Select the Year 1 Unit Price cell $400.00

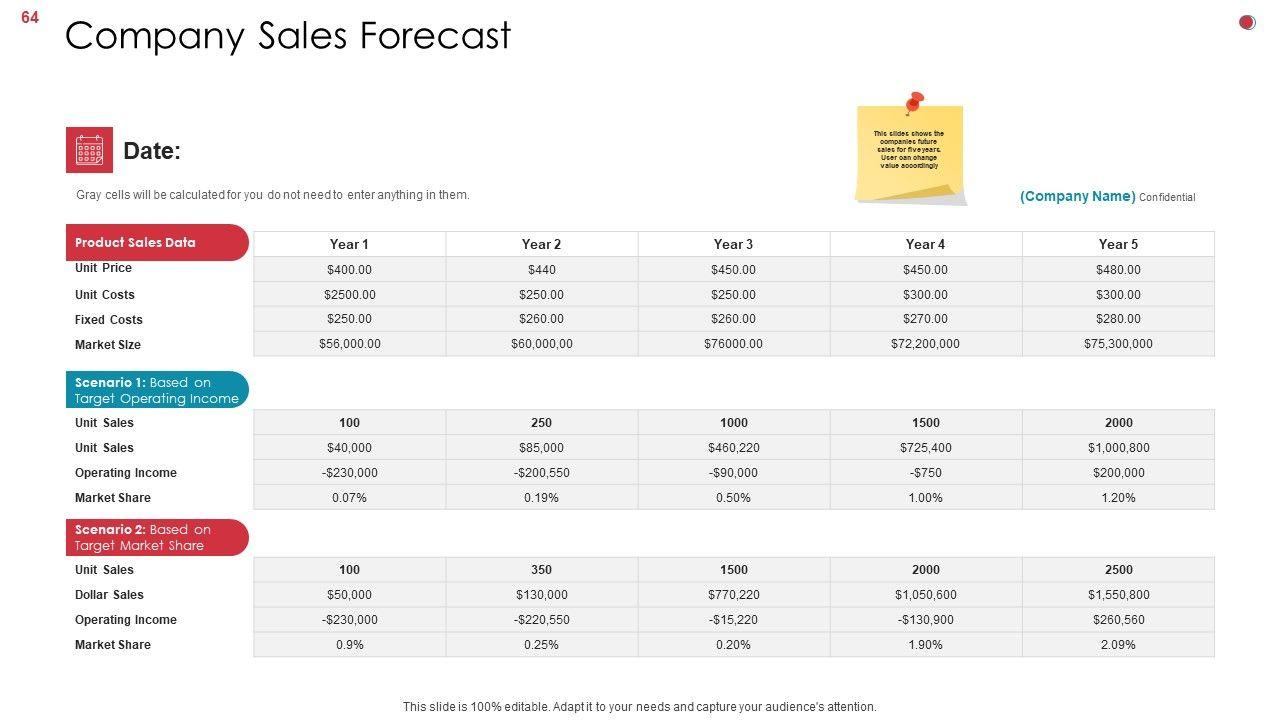[x=349, y=270]
